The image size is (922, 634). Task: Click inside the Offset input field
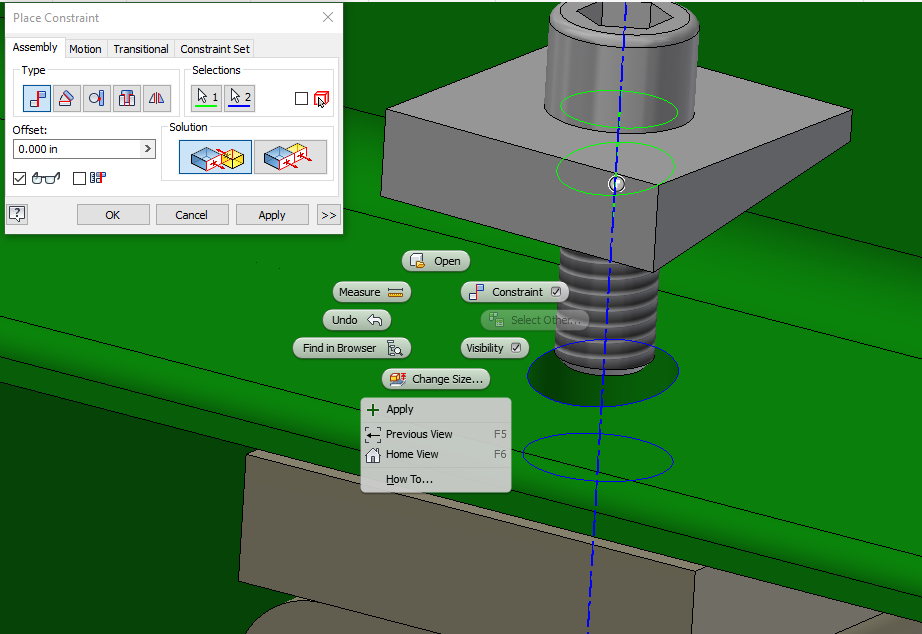[80, 148]
